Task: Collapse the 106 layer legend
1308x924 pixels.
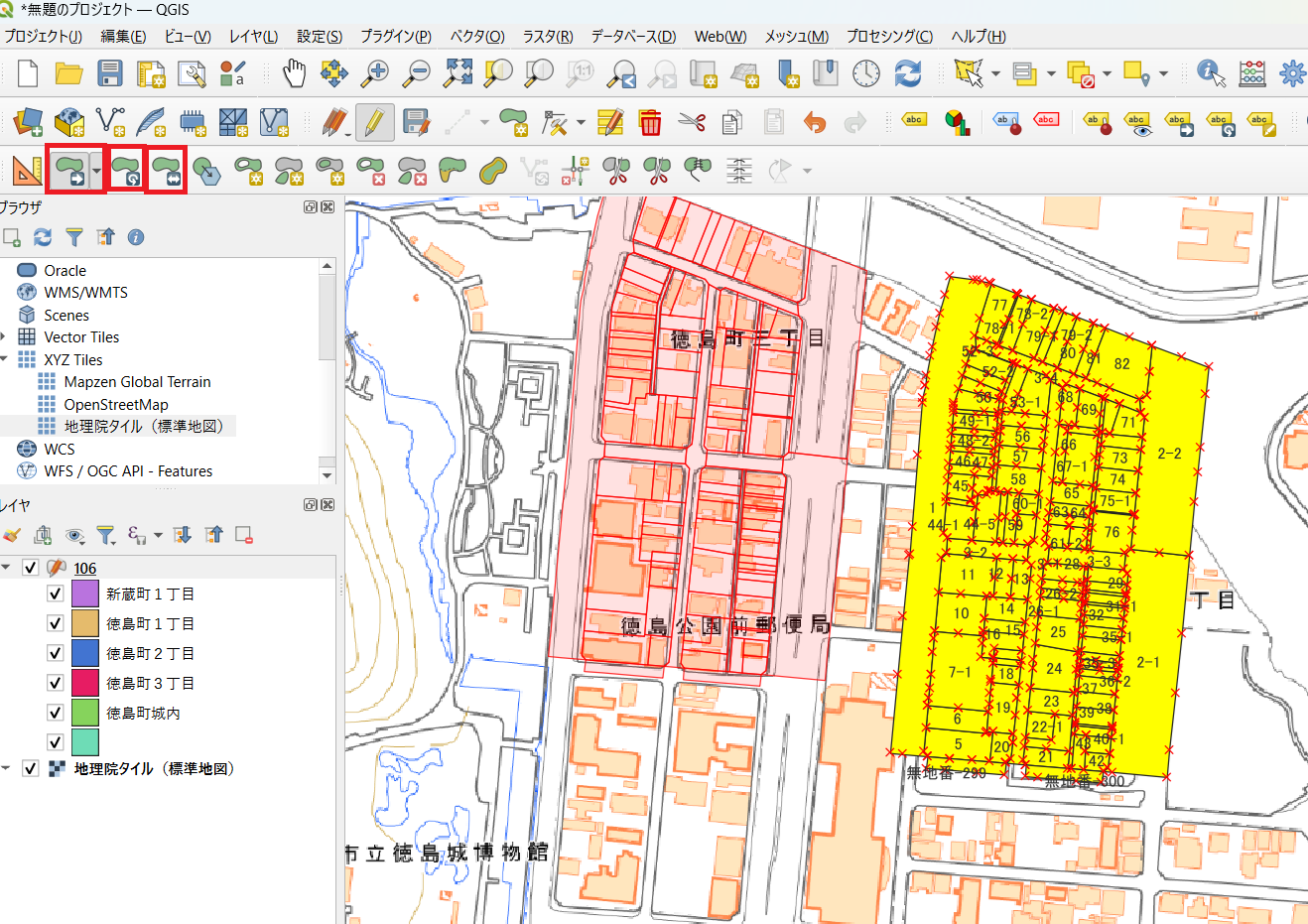Action: point(6,568)
